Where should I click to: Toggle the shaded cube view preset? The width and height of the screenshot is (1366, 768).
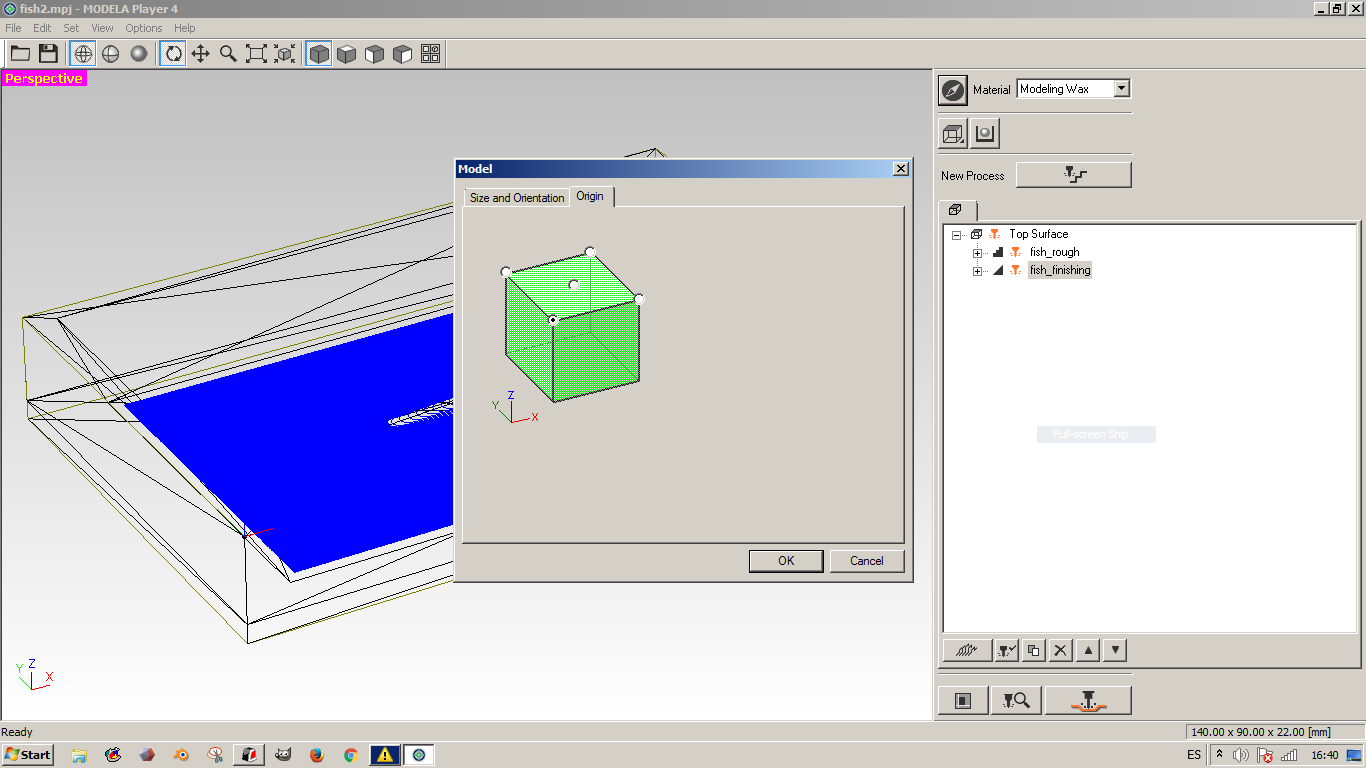318,53
